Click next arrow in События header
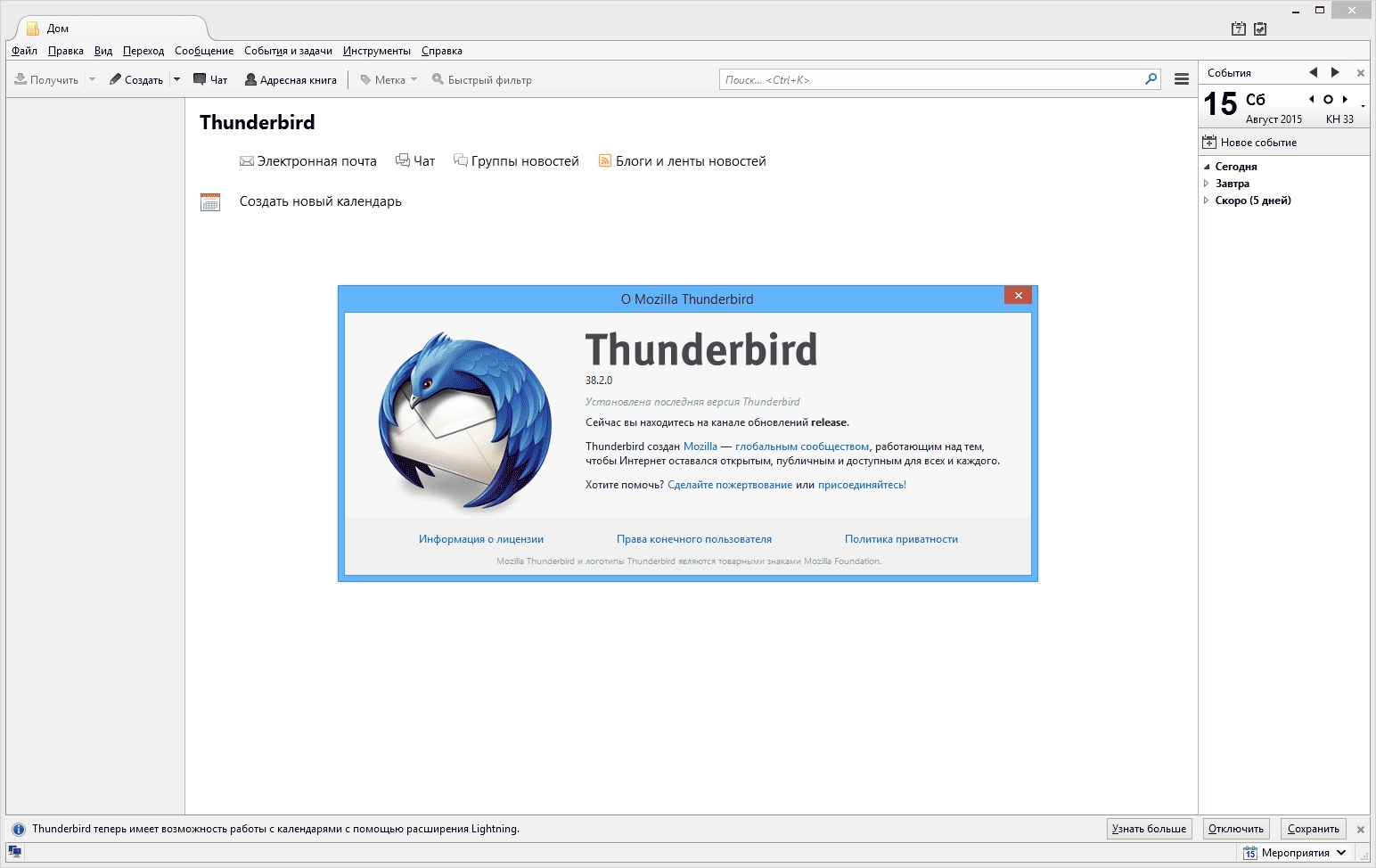The width and height of the screenshot is (1376, 868). (1335, 72)
